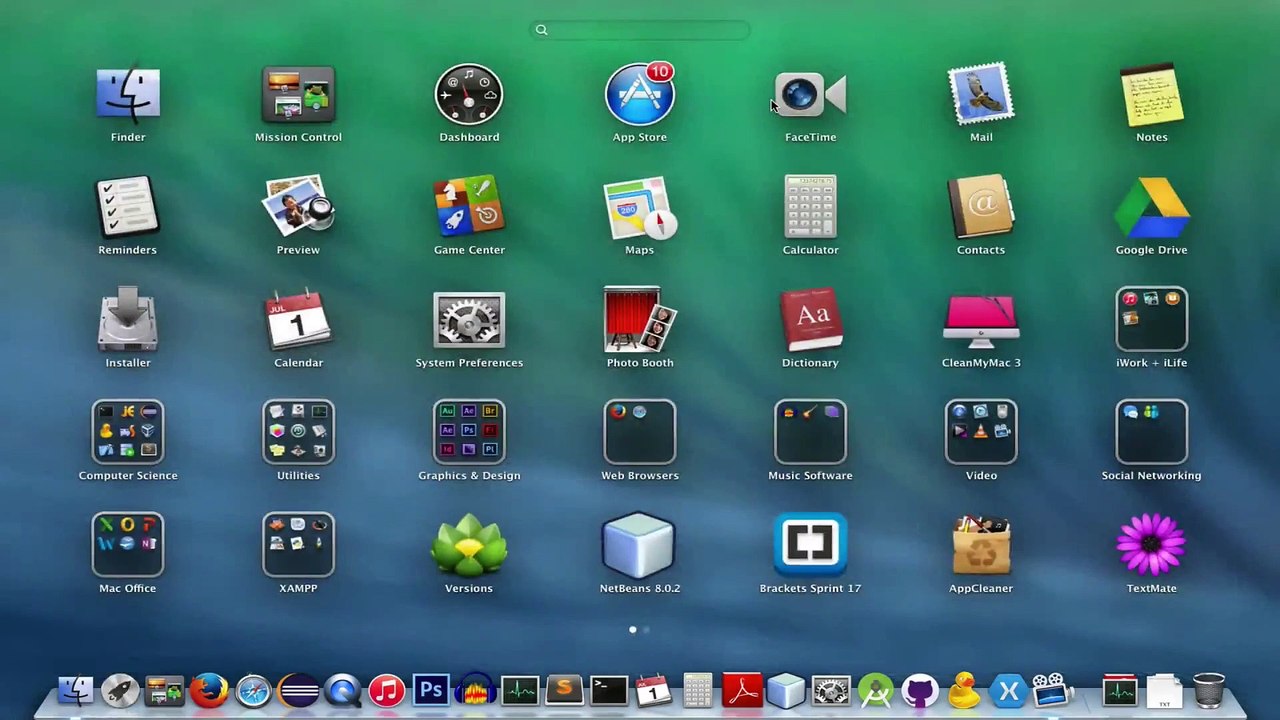Image resolution: width=1280 pixels, height=720 pixels.
Task: Open the Music Software folder
Action: (810, 433)
